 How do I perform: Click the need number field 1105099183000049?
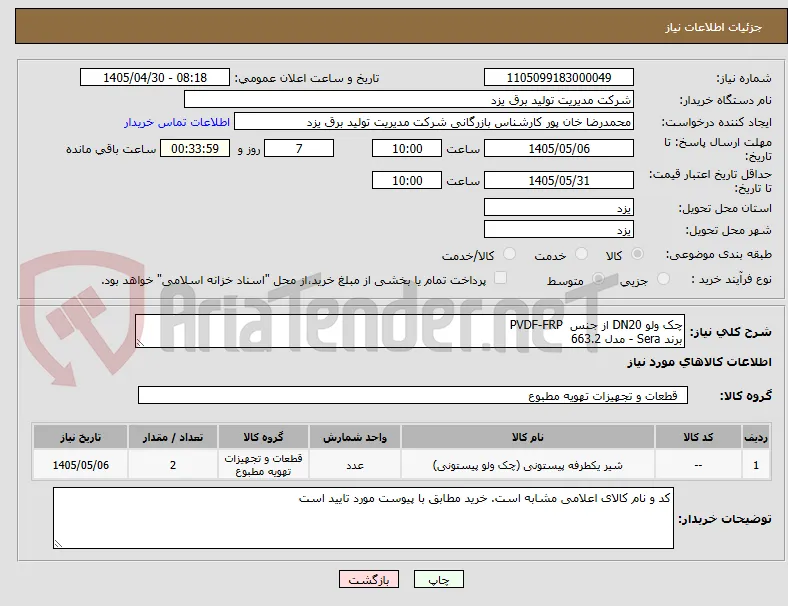pyautogui.click(x=559, y=77)
